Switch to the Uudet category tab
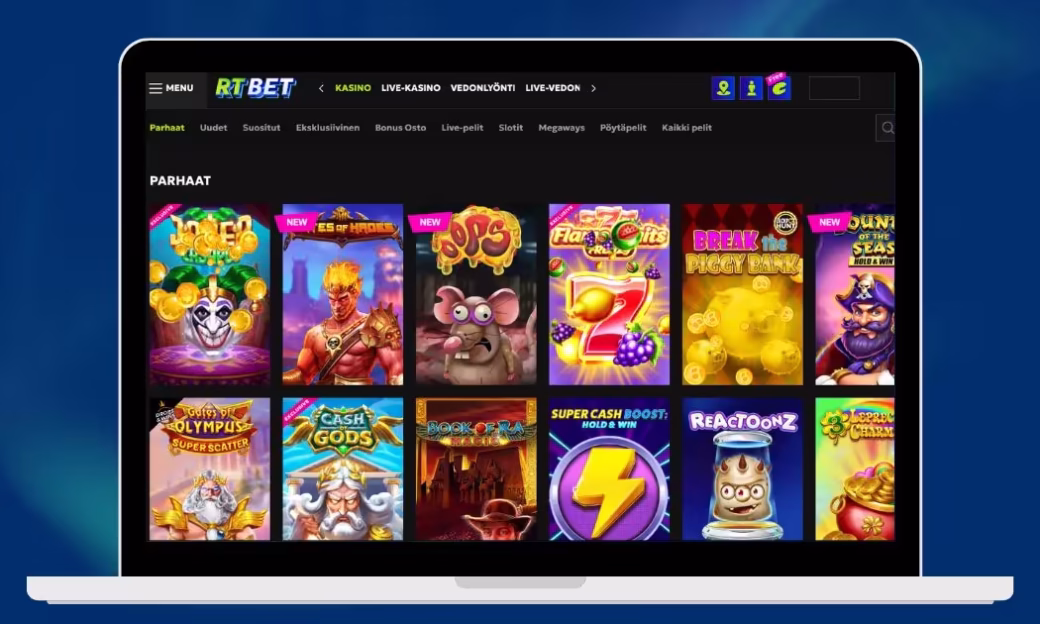Image resolution: width=1040 pixels, height=624 pixels. pyautogui.click(x=214, y=127)
